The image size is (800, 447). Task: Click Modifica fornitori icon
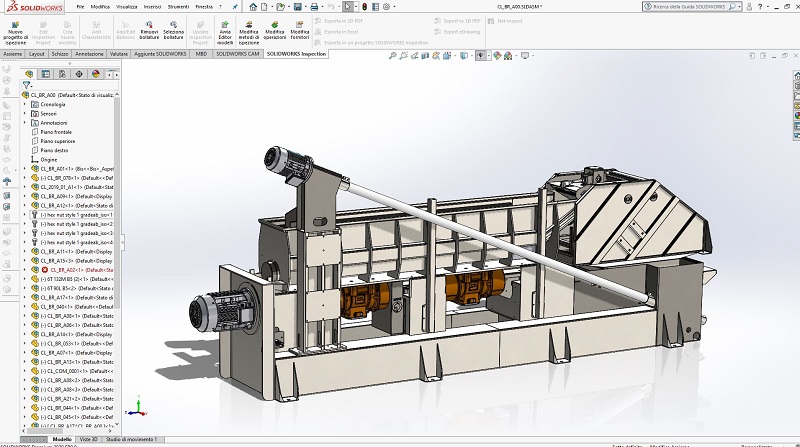pos(300,23)
